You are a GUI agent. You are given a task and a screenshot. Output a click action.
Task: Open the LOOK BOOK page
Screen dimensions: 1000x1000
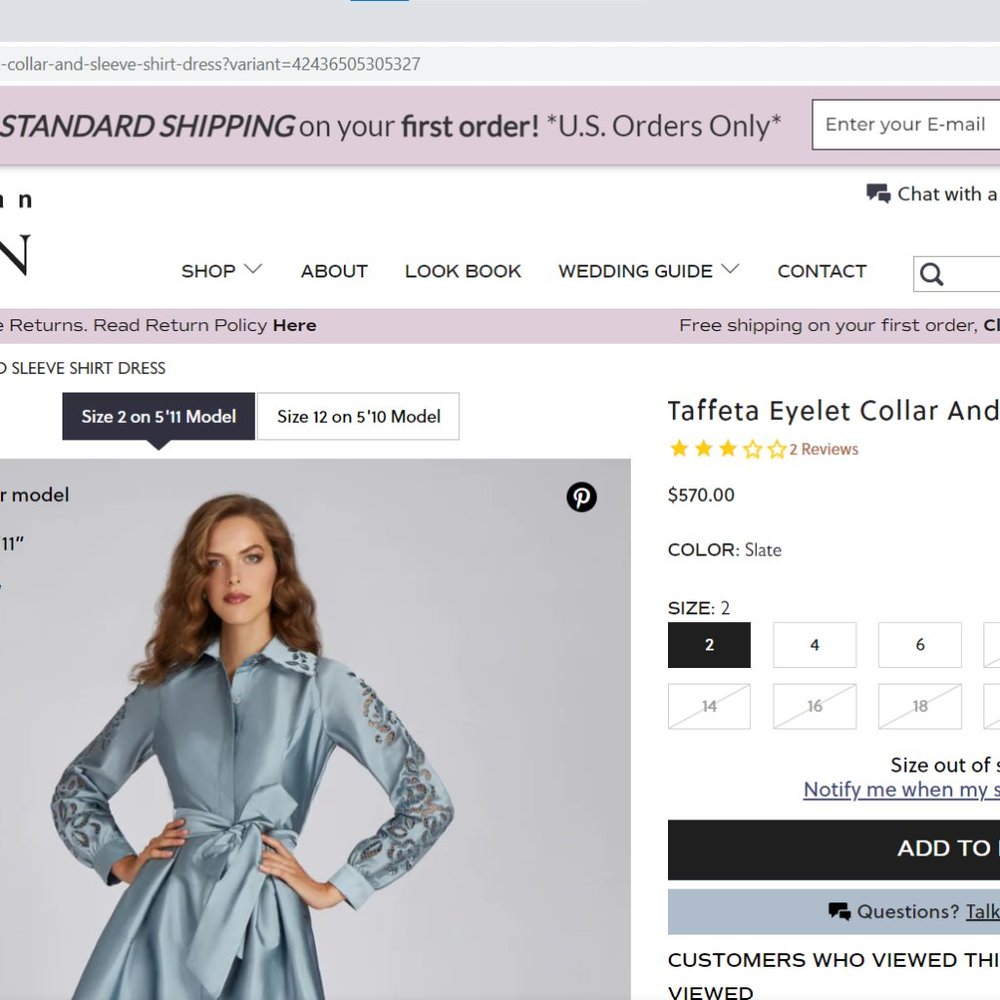coord(463,271)
